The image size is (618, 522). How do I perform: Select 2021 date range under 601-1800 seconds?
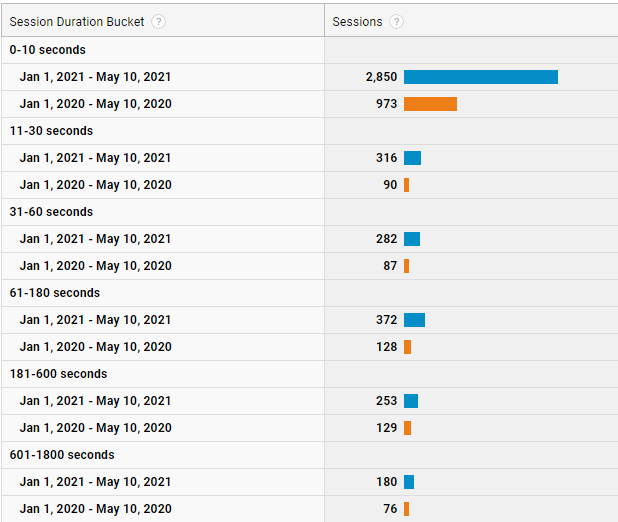click(x=95, y=482)
